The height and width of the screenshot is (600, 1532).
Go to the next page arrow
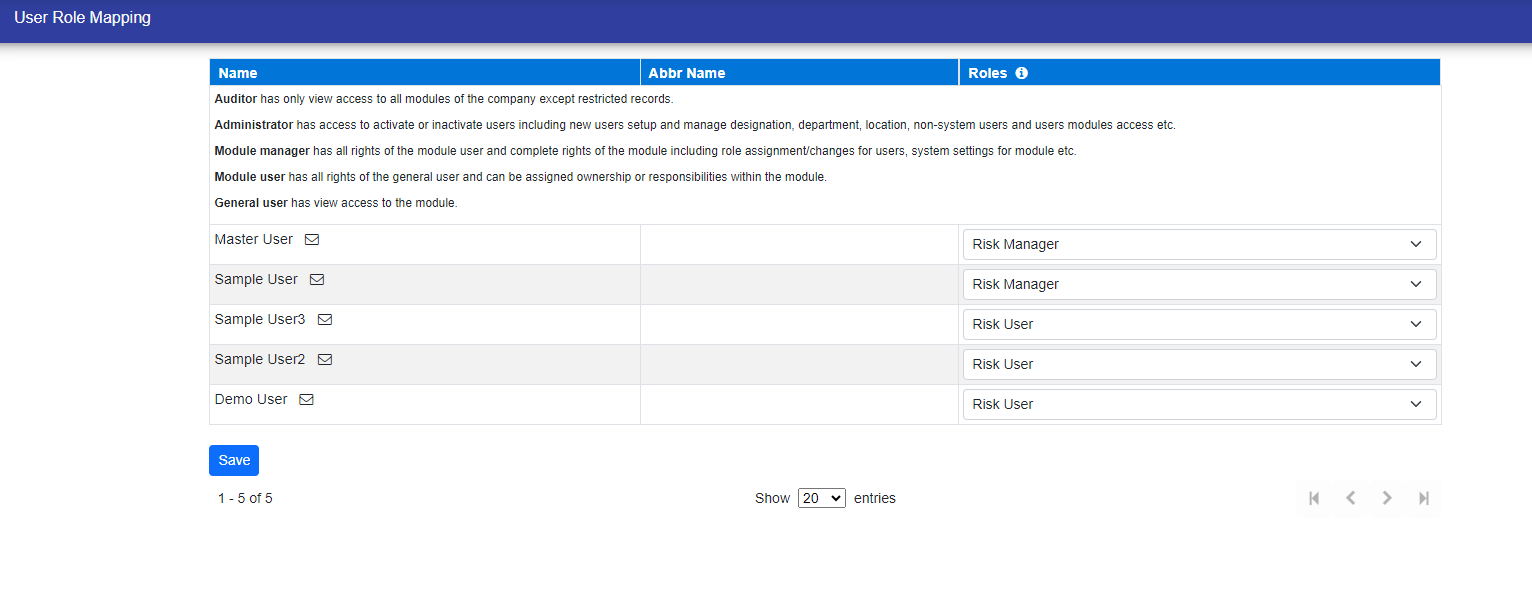pyautogui.click(x=1387, y=498)
